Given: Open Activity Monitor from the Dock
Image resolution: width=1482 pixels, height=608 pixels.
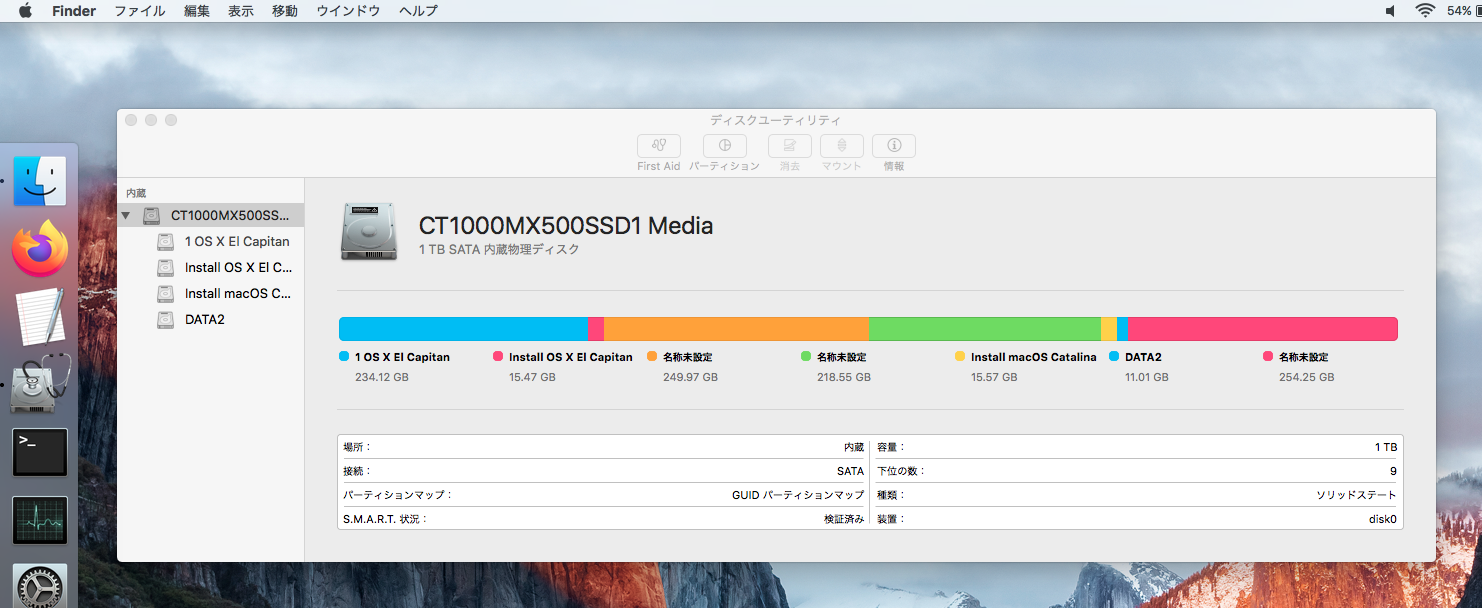Looking at the screenshot, I should tap(40, 520).
